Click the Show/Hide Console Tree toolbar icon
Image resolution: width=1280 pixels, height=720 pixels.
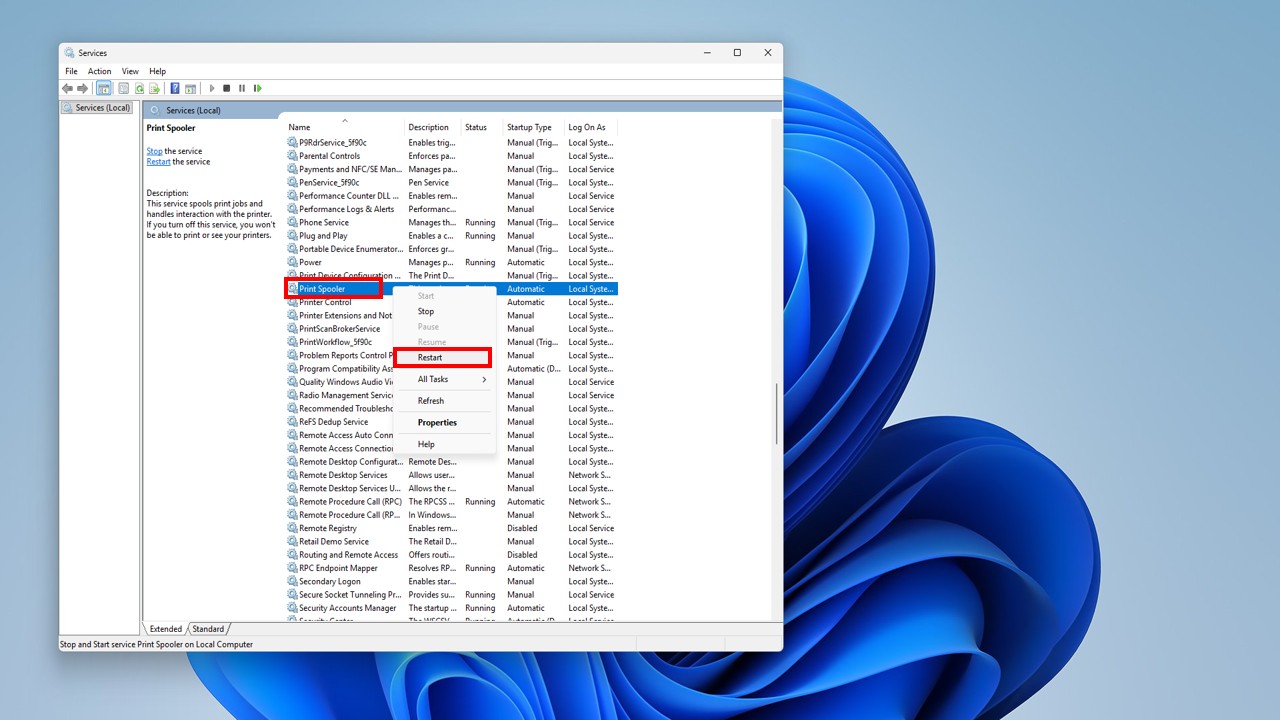(103, 88)
